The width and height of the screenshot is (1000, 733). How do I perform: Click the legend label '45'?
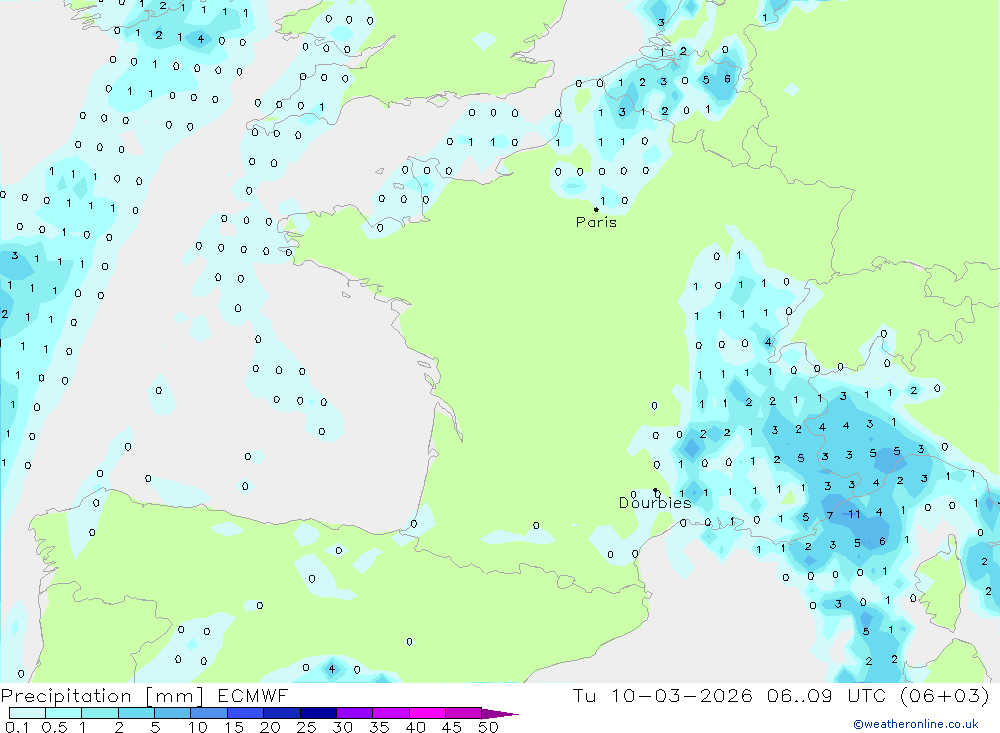(452, 727)
